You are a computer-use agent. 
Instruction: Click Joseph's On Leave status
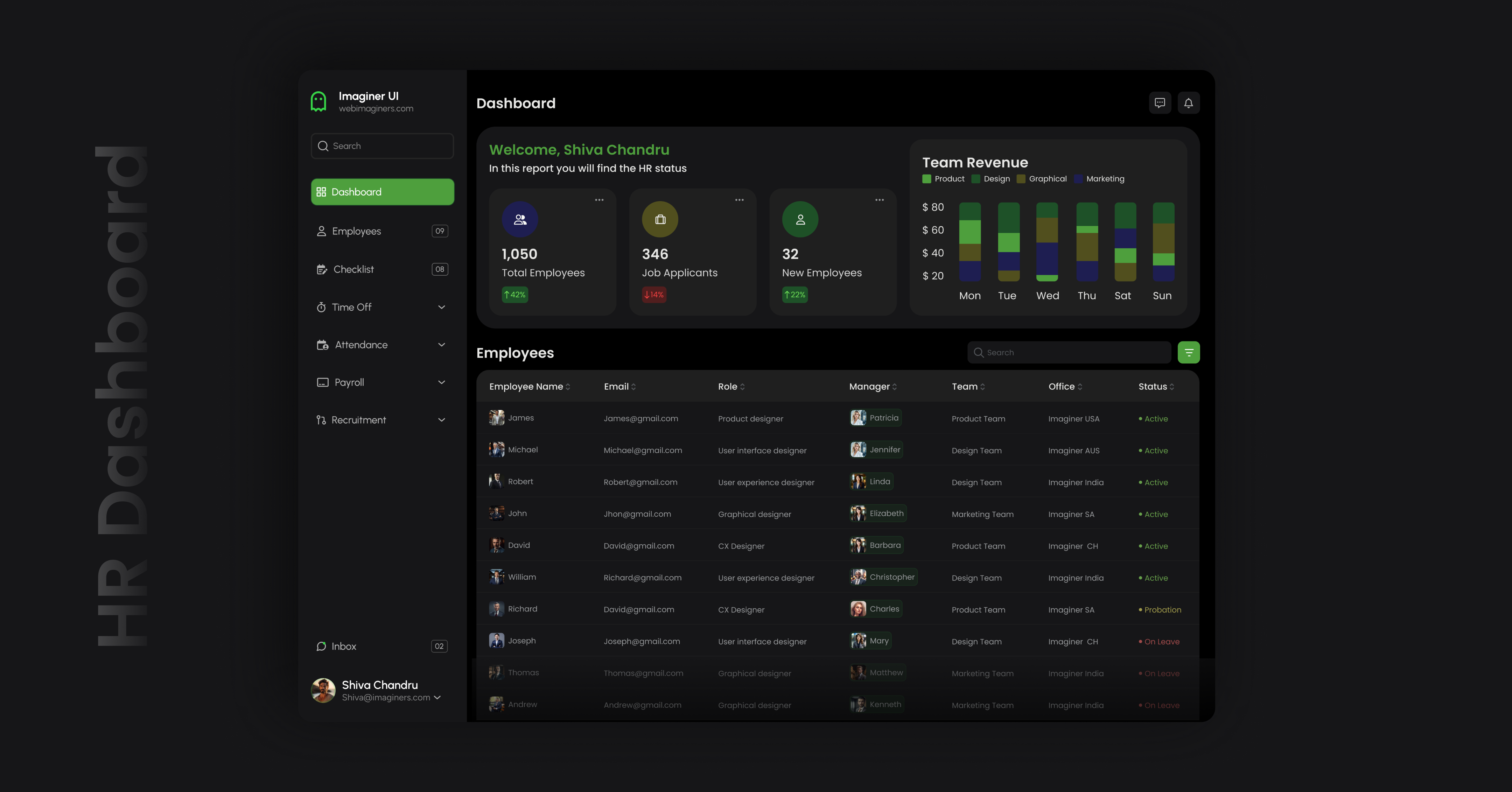click(x=1159, y=642)
